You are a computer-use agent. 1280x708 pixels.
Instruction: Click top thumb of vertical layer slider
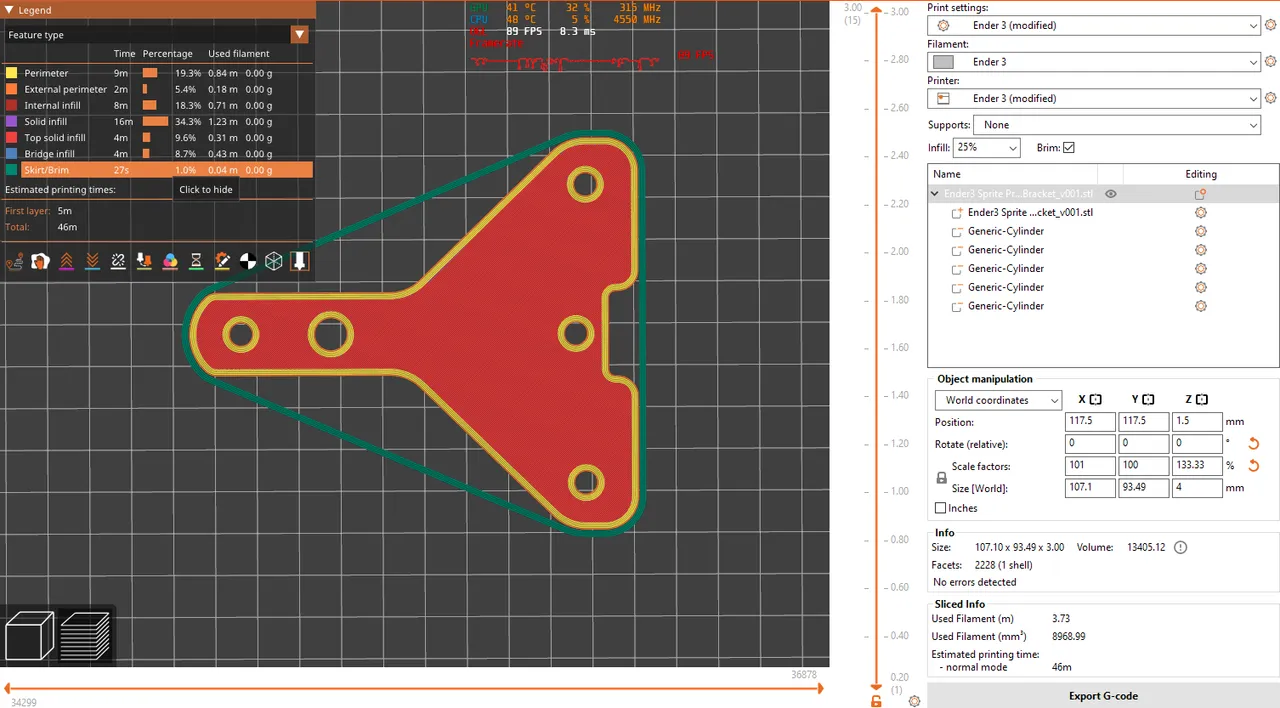pyautogui.click(x=876, y=11)
